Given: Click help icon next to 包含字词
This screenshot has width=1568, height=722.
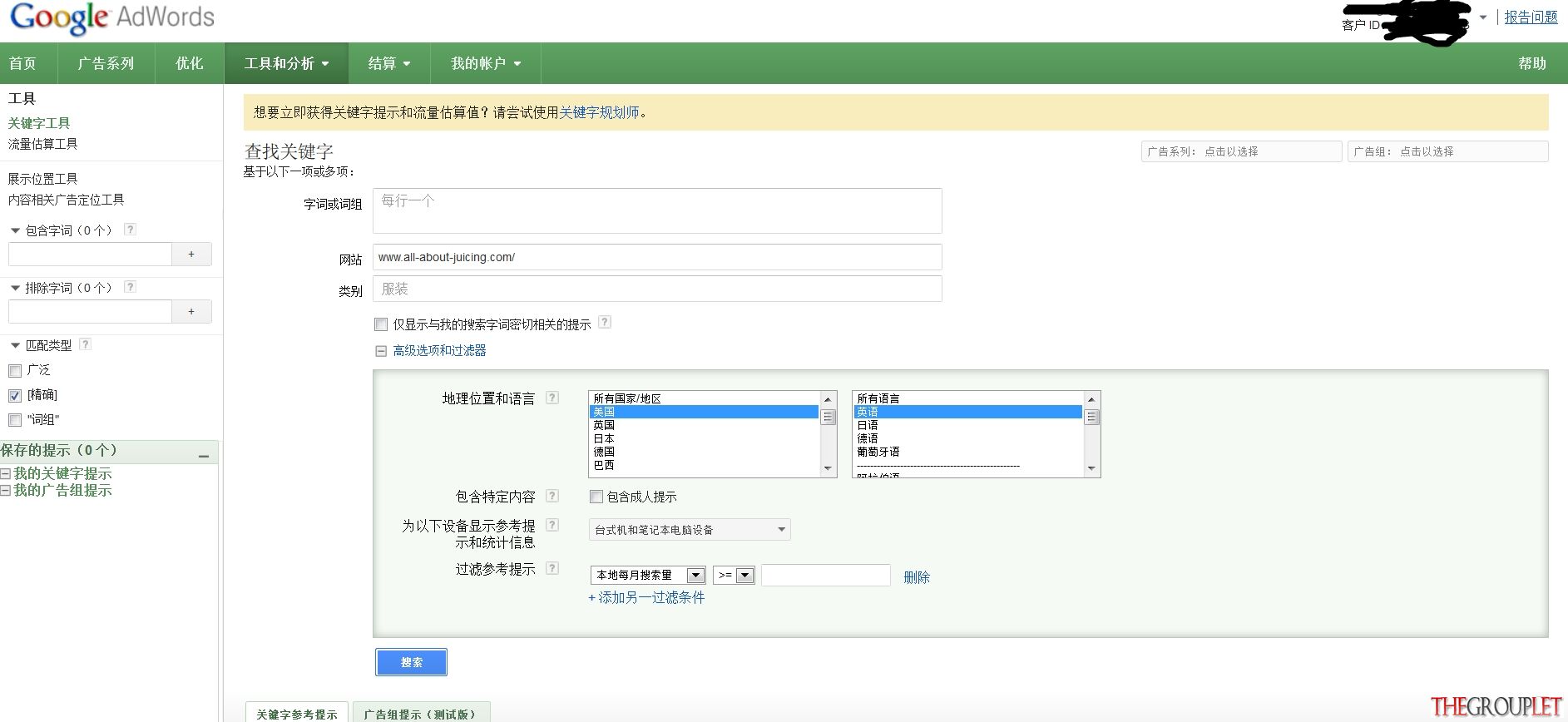Looking at the screenshot, I should point(130,230).
